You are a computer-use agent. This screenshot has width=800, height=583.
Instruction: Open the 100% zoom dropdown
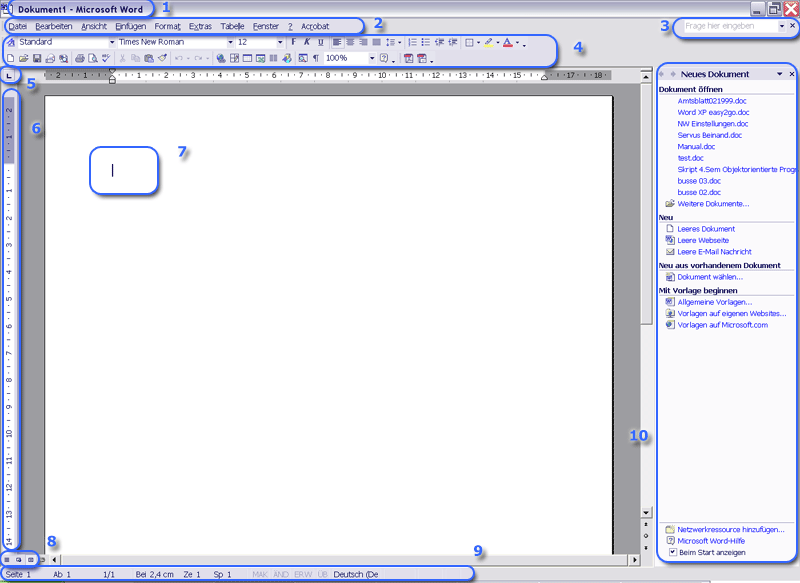(x=372, y=58)
